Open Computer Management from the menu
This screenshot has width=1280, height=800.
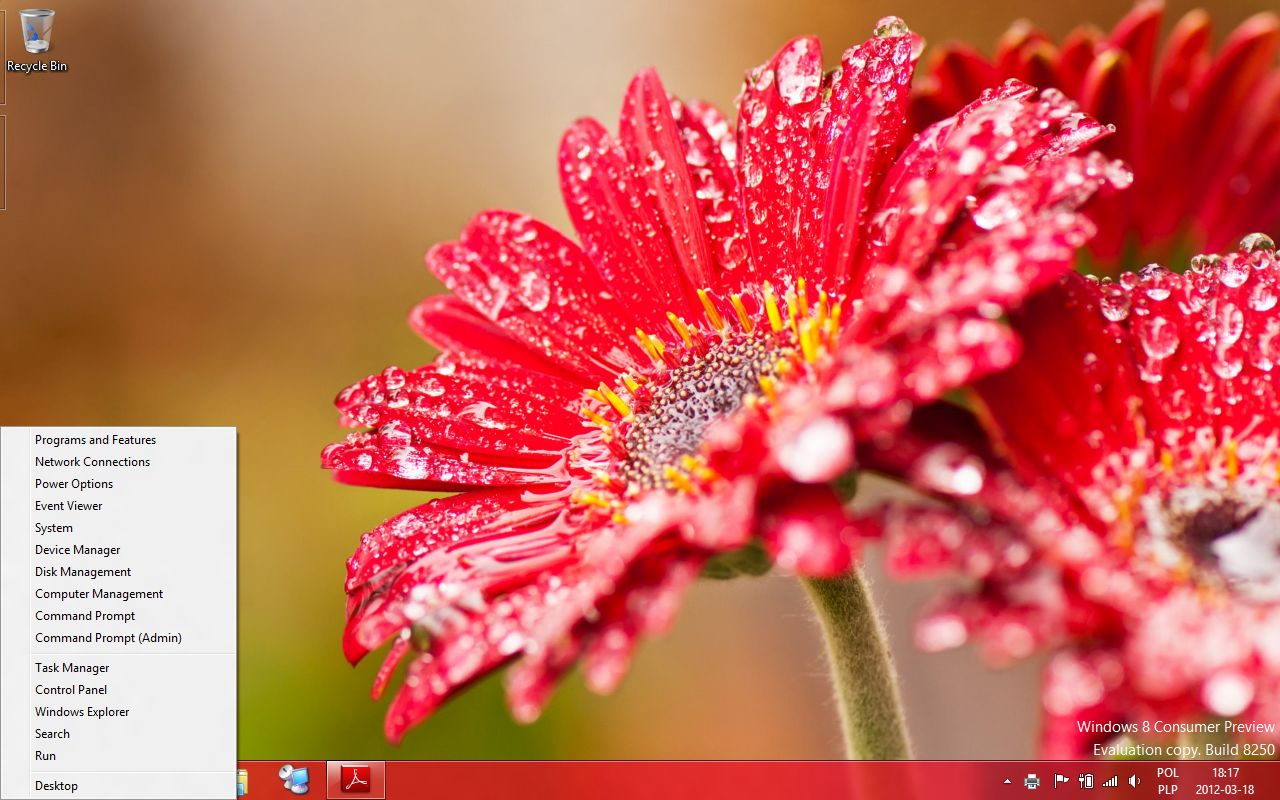(119, 594)
